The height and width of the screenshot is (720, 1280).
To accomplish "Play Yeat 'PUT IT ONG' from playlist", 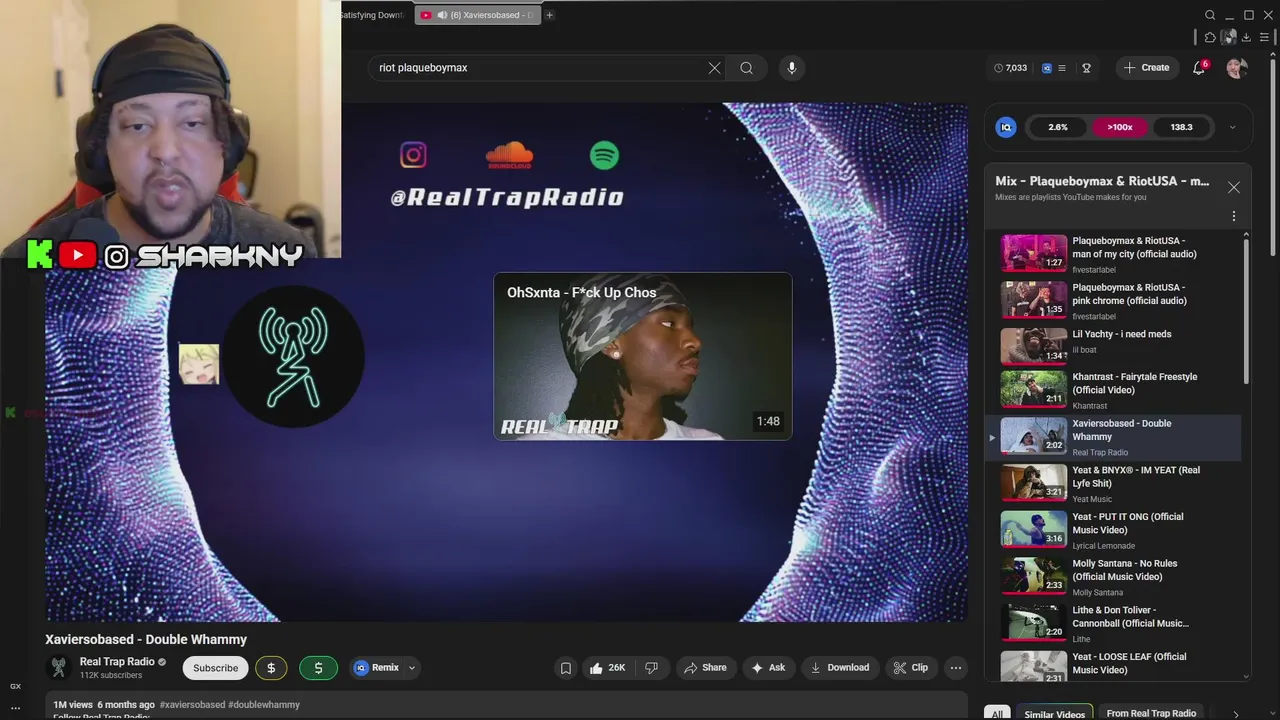I will [1120, 530].
